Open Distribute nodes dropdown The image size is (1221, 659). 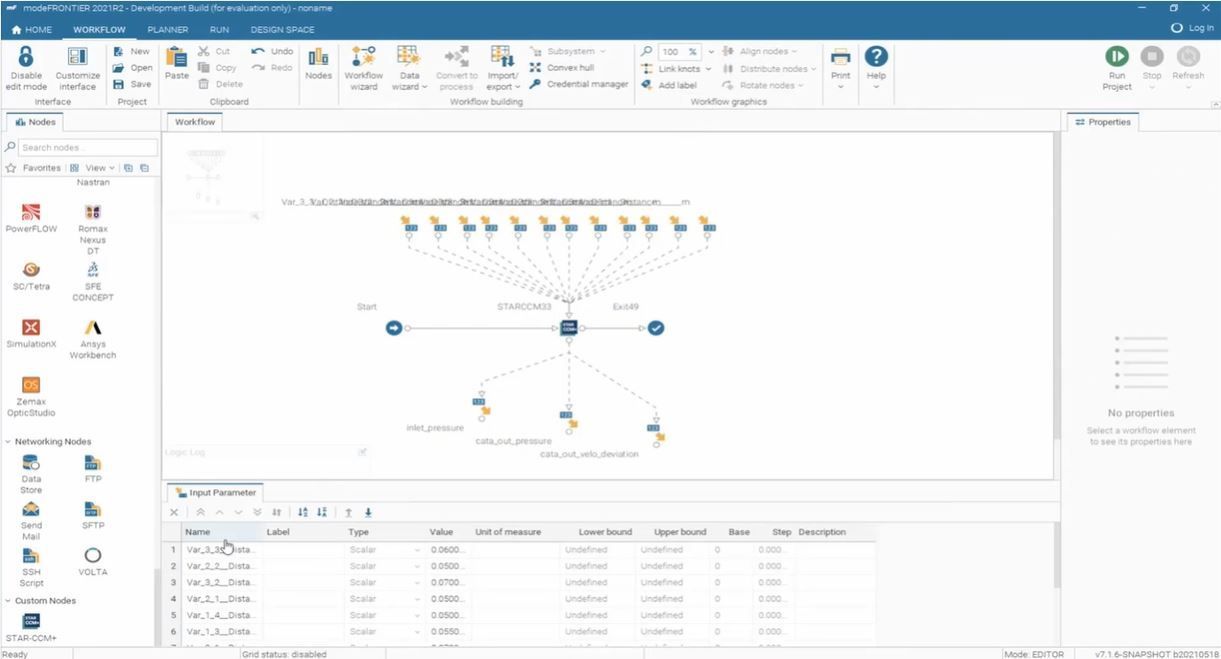click(x=769, y=69)
